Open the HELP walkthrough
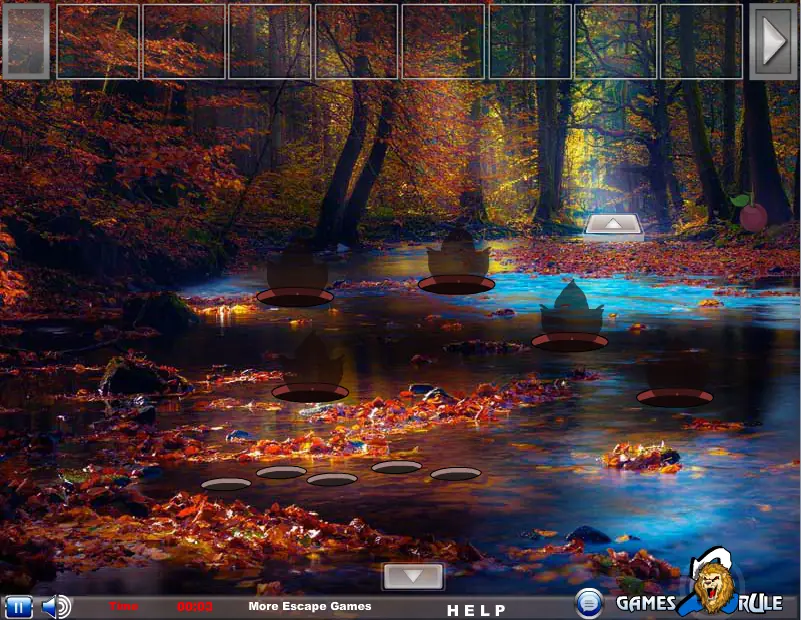This screenshot has width=801, height=620. point(477,610)
